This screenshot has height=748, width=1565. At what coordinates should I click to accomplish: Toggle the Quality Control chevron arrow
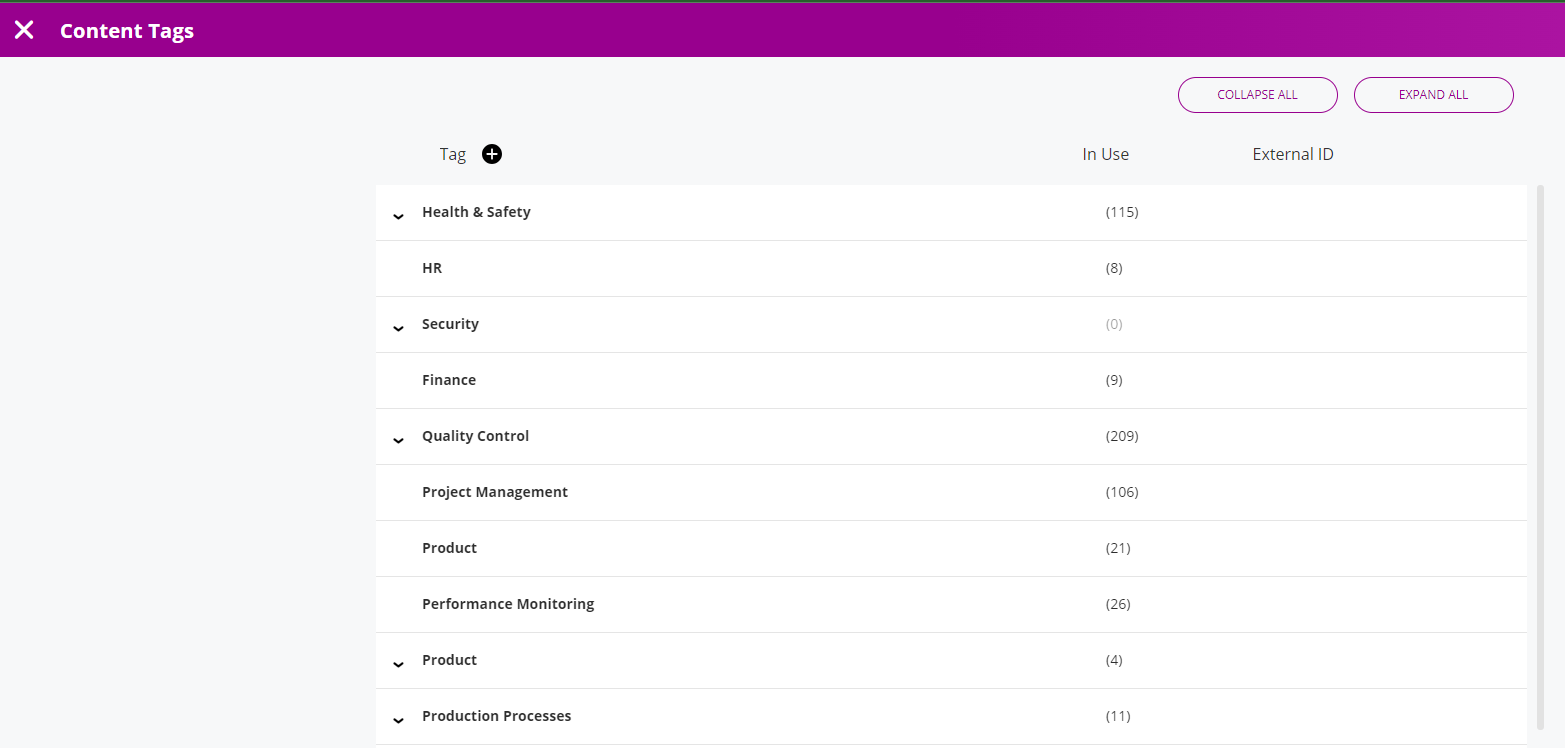tap(398, 438)
